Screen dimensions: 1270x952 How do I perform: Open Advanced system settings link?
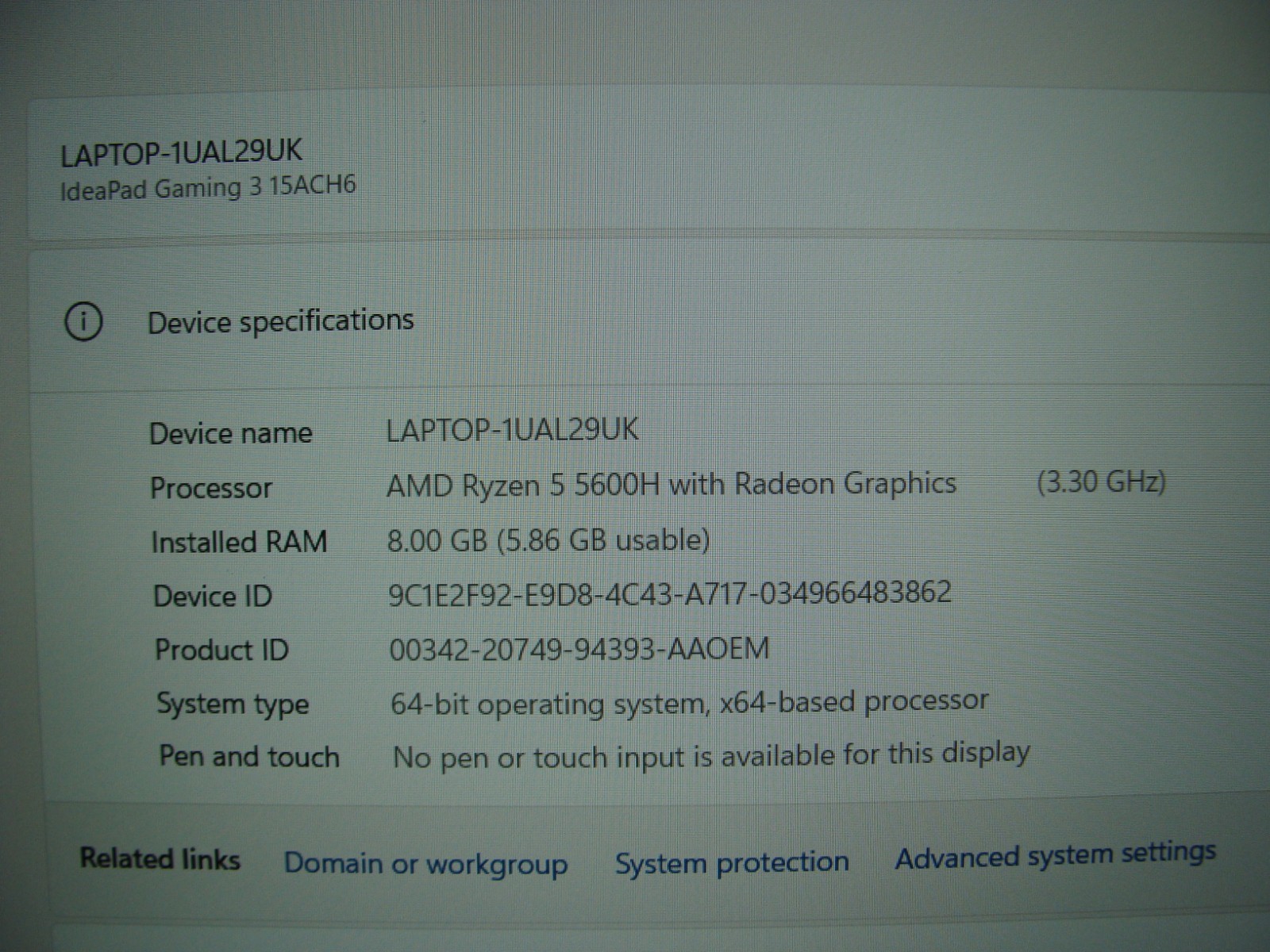point(1056,856)
